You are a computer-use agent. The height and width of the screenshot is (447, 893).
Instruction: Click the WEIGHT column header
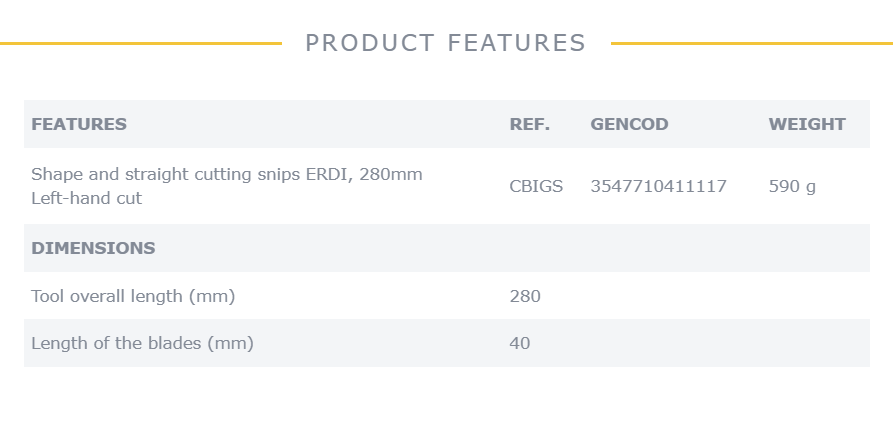tap(807, 124)
